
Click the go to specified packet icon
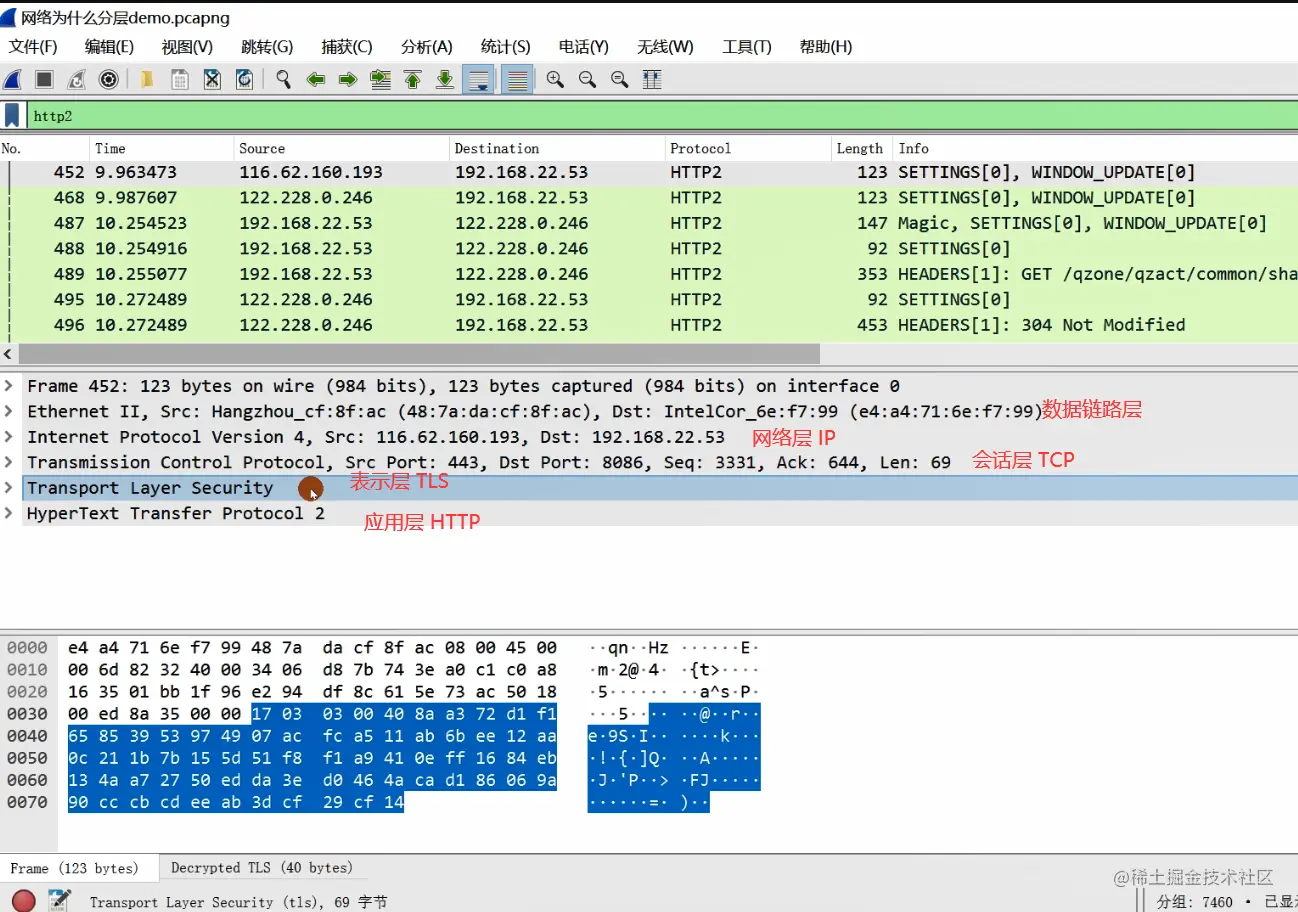tap(380, 80)
